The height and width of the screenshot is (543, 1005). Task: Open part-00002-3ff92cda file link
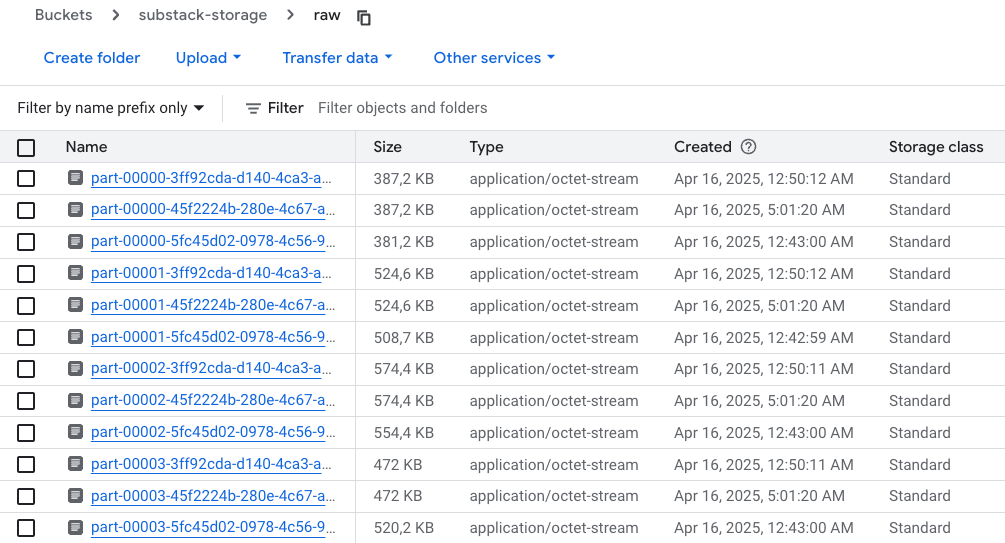tap(211, 369)
